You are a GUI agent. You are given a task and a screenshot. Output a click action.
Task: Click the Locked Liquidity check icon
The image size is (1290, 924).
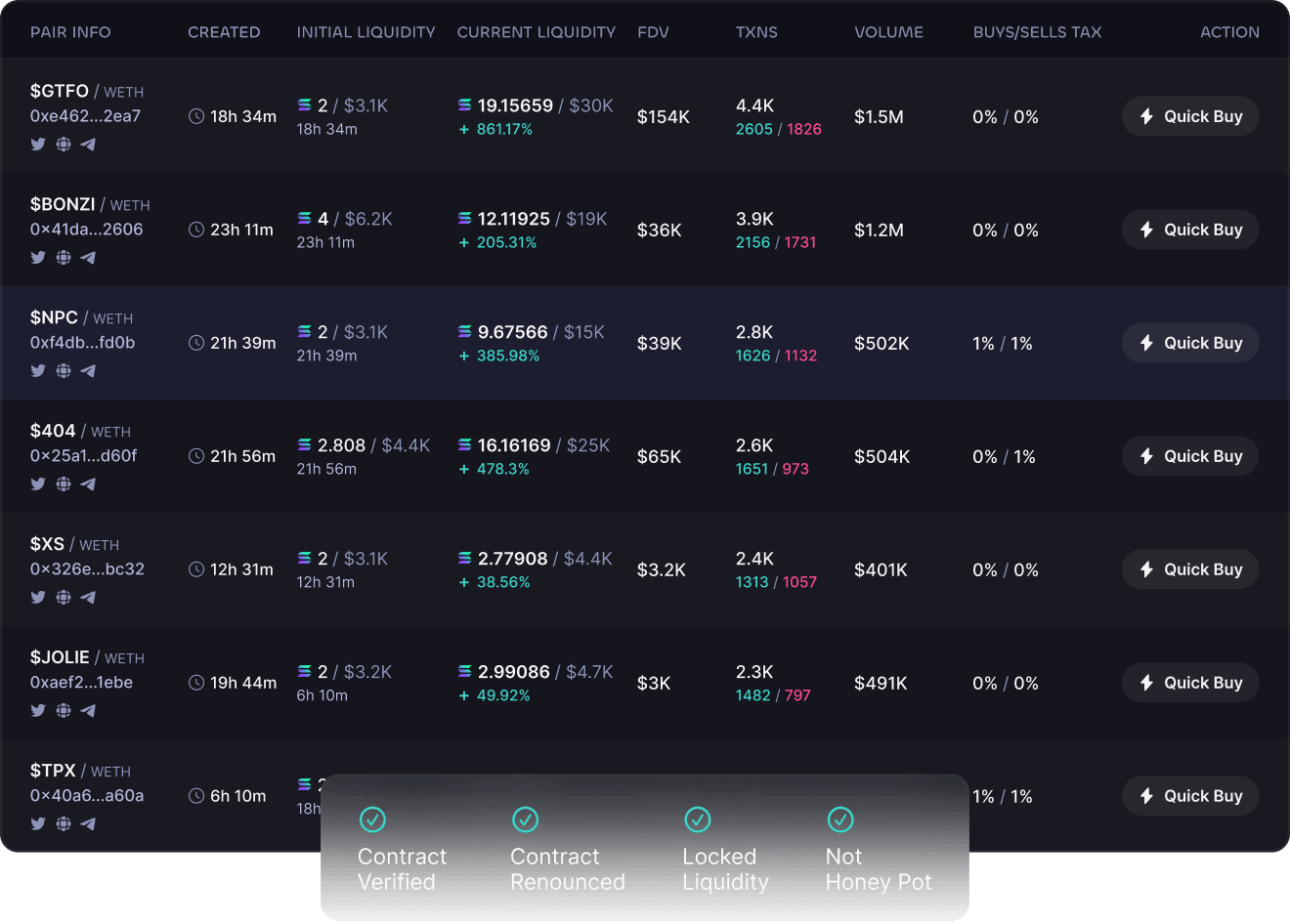point(697,819)
